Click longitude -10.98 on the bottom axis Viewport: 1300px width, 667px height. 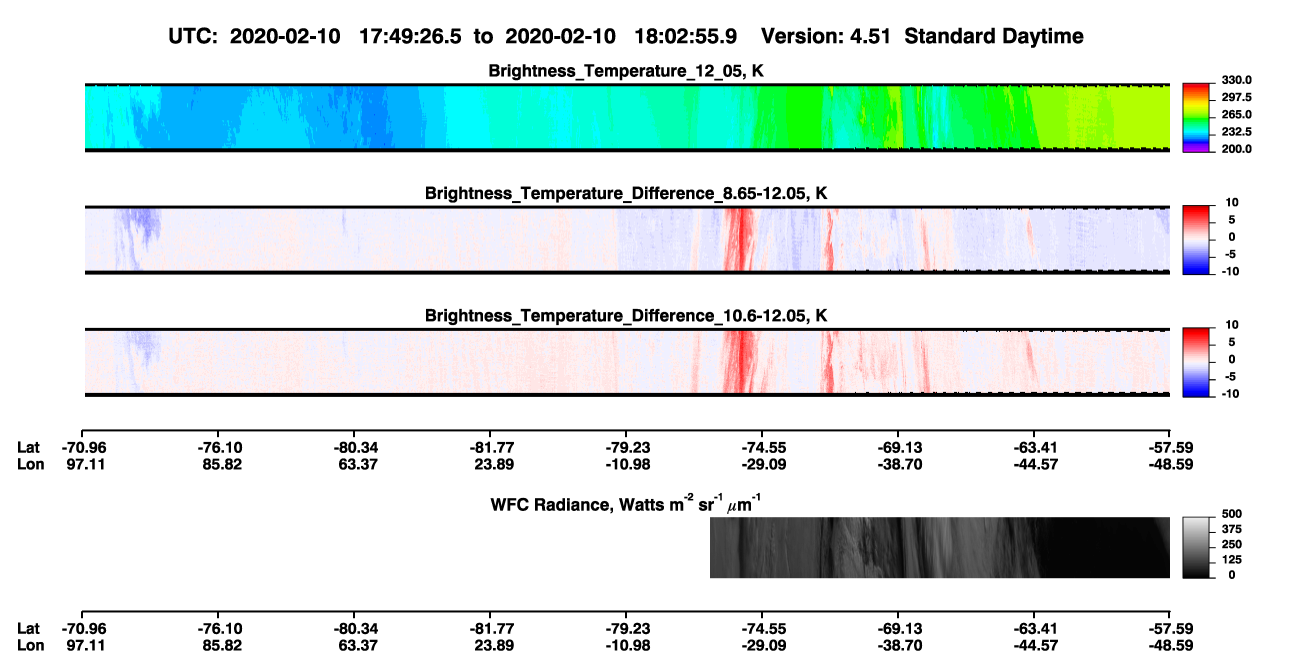628,645
